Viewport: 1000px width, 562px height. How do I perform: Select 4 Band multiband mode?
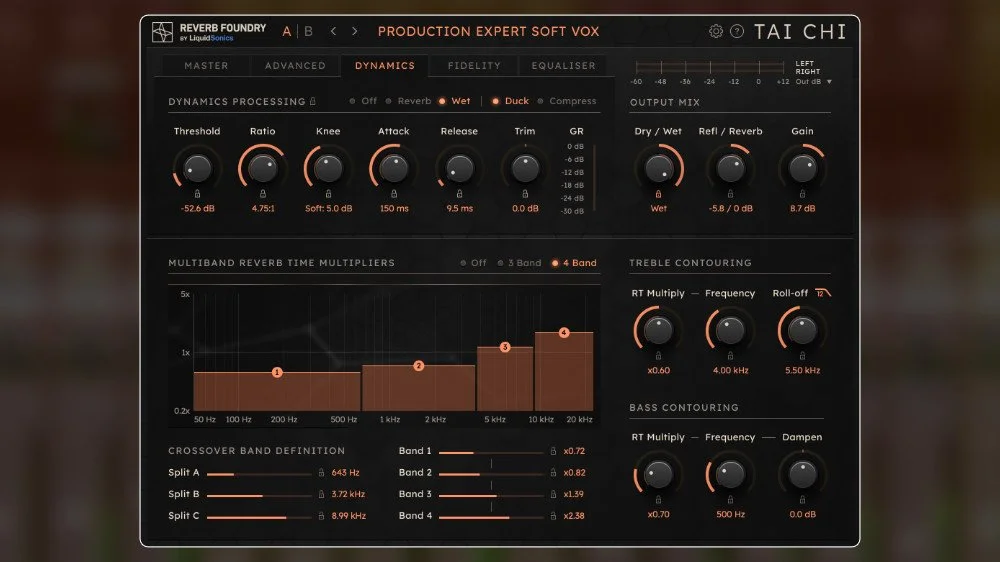coord(574,263)
